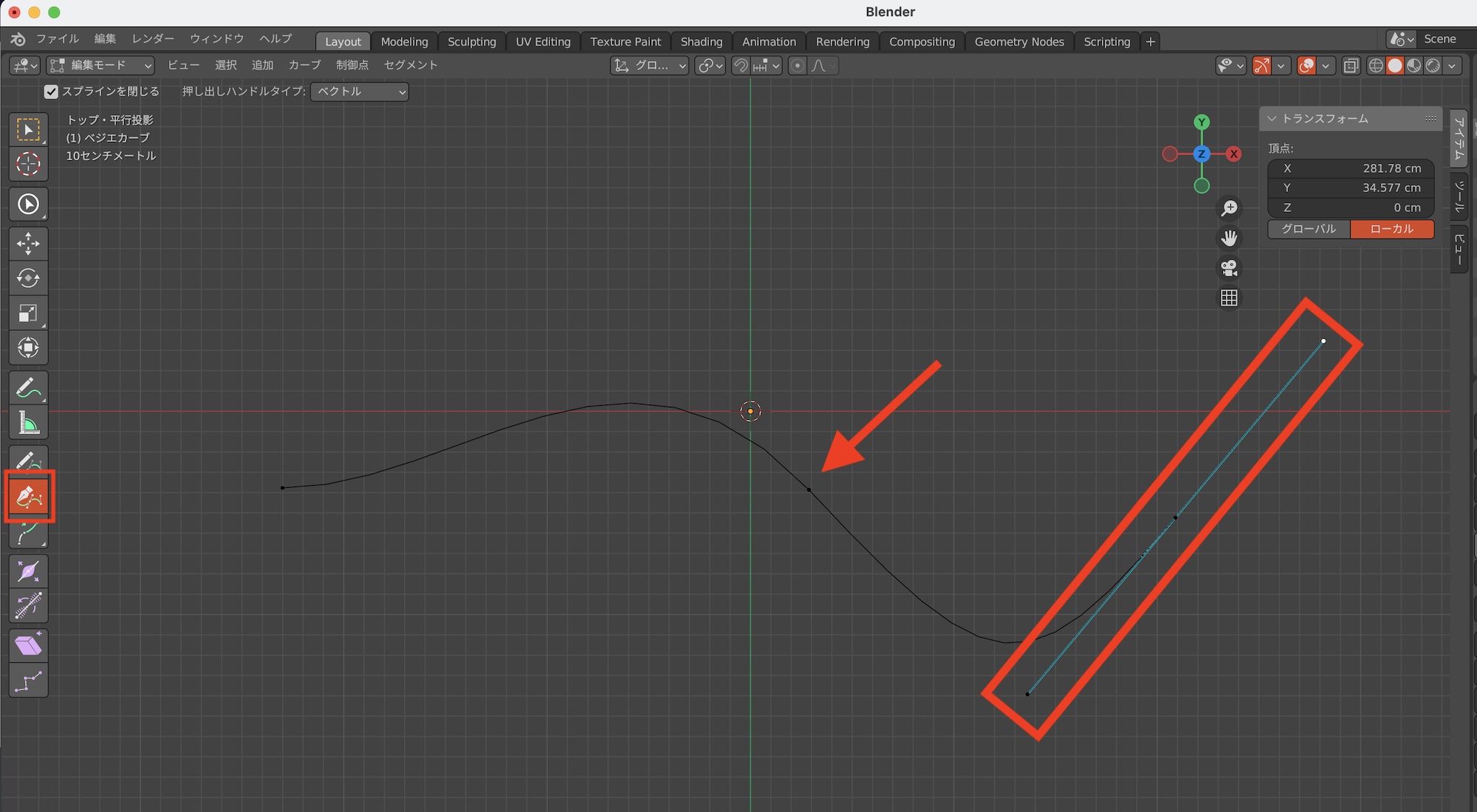Viewport: 1477px width, 812px height.
Task: Click the red X axis gizmo
Action: (x=1233, y=154)
